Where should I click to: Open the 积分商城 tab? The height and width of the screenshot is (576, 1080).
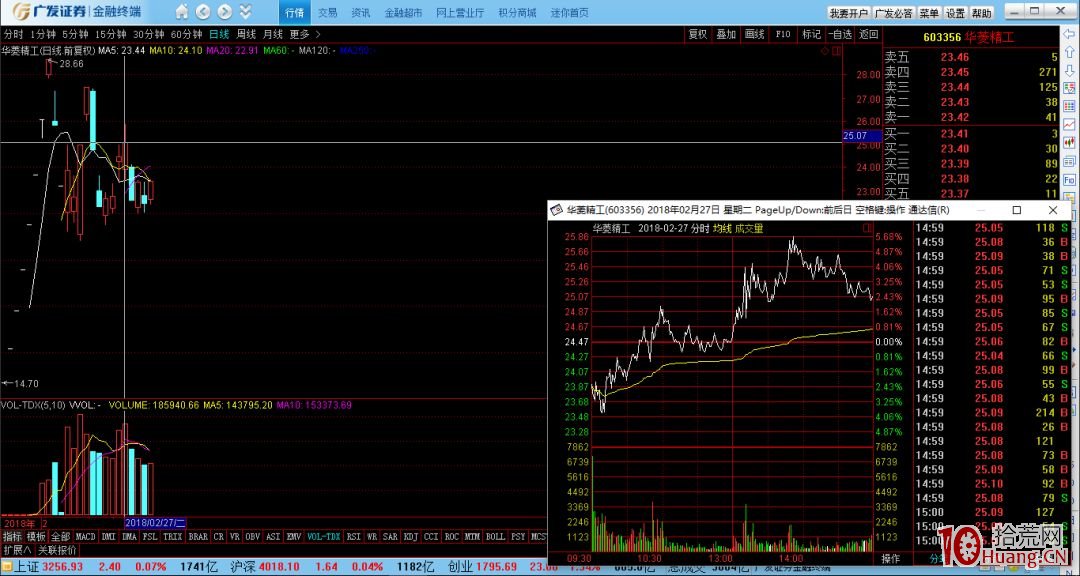517,12
